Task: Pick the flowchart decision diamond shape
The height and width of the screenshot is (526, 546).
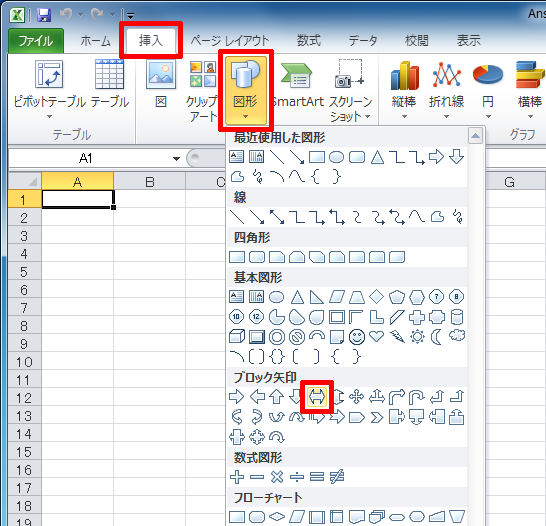Action: coord(277,517)
